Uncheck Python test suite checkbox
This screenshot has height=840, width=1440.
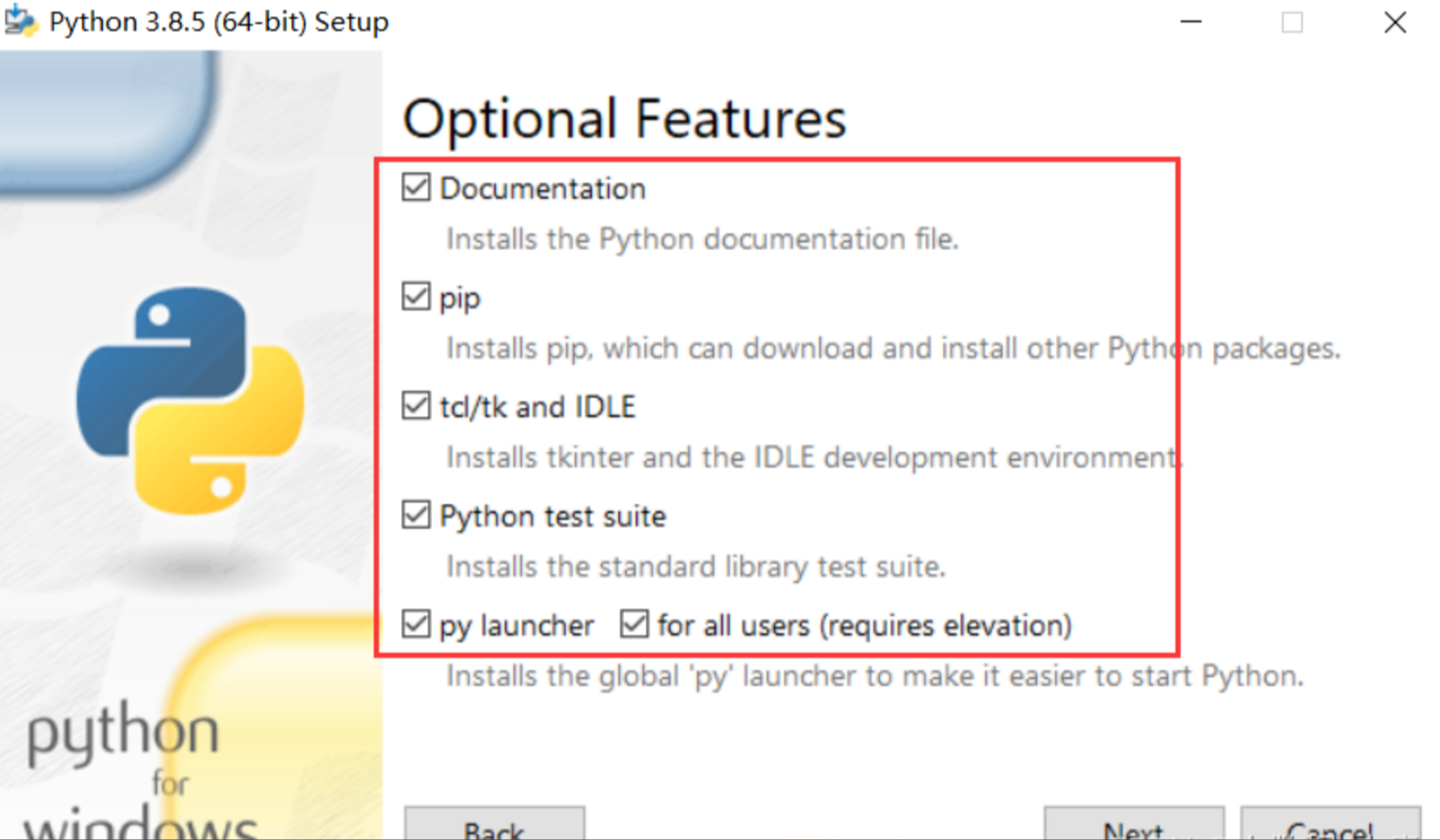[x=417, y=514]
